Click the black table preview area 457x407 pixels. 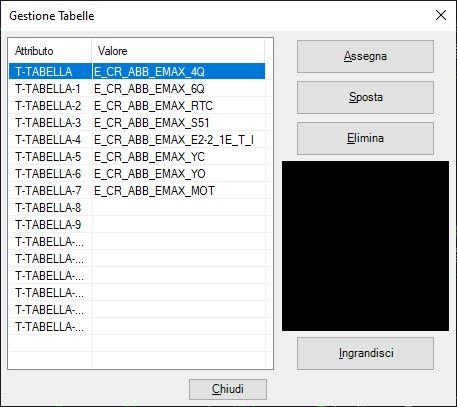point(365,246)
